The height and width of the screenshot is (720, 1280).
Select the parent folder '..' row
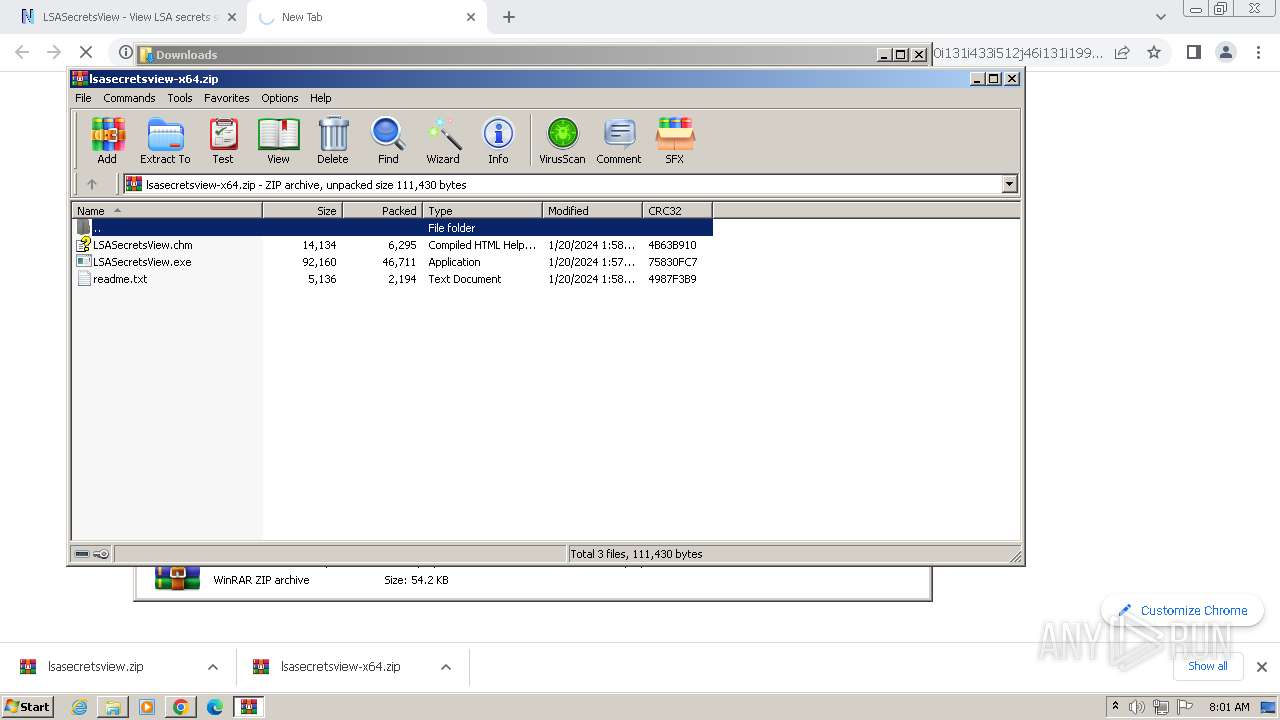point(392,228)
